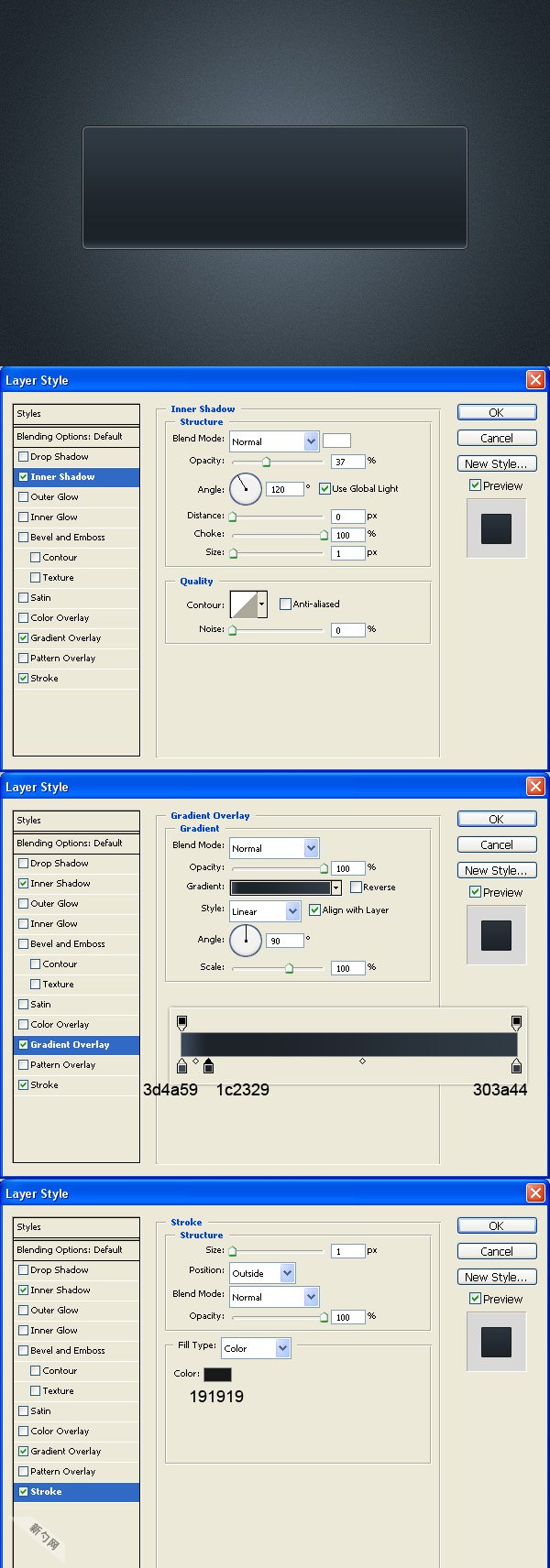Toggle Preview checkbox in Stroke dialog
The width and height of the screenshot is (550, 1568).
[475, 1299]
